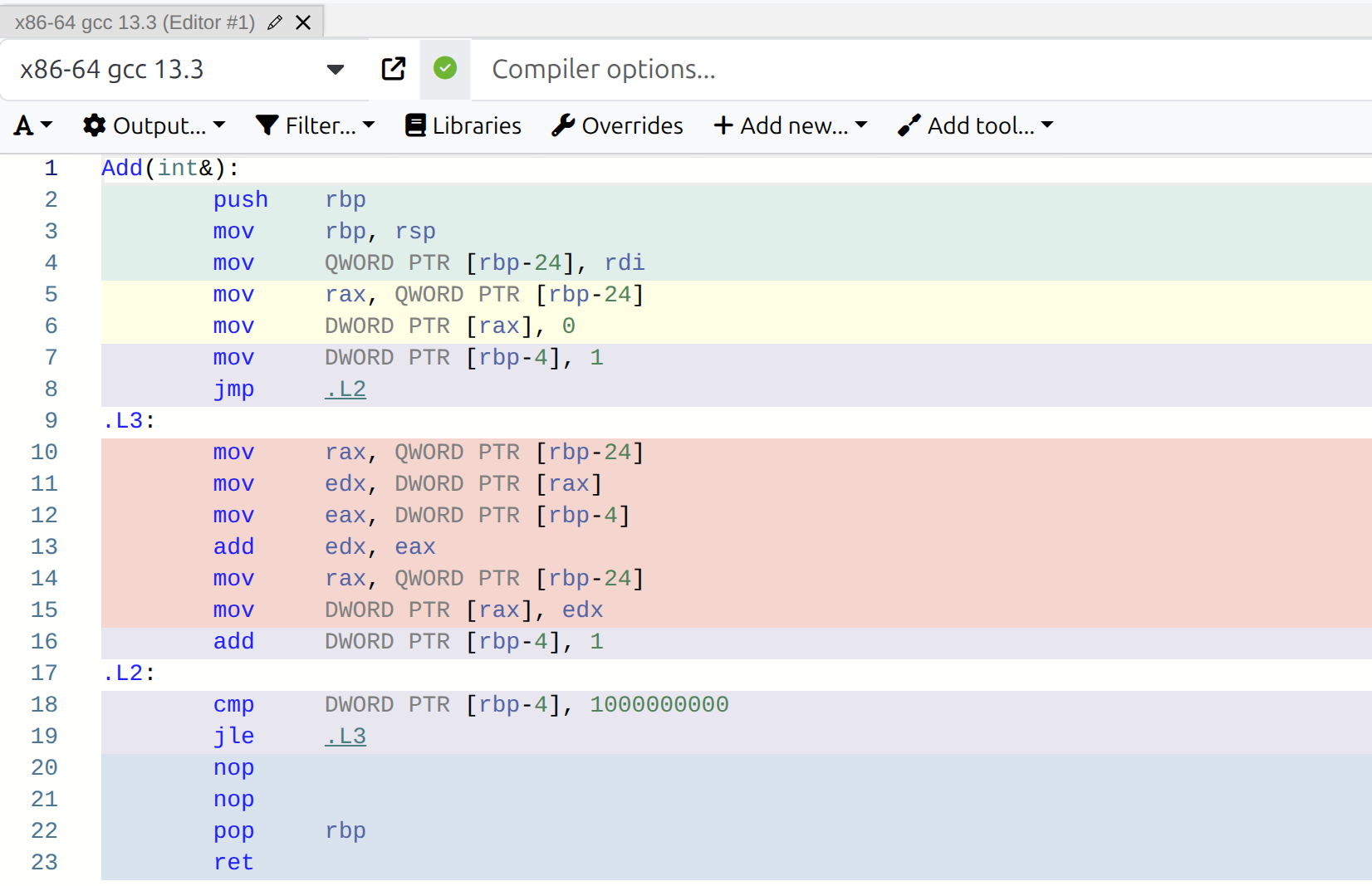Open the font size A dropdown
1372x886 pixels.
pyautogui.click(x=32, y=125)
